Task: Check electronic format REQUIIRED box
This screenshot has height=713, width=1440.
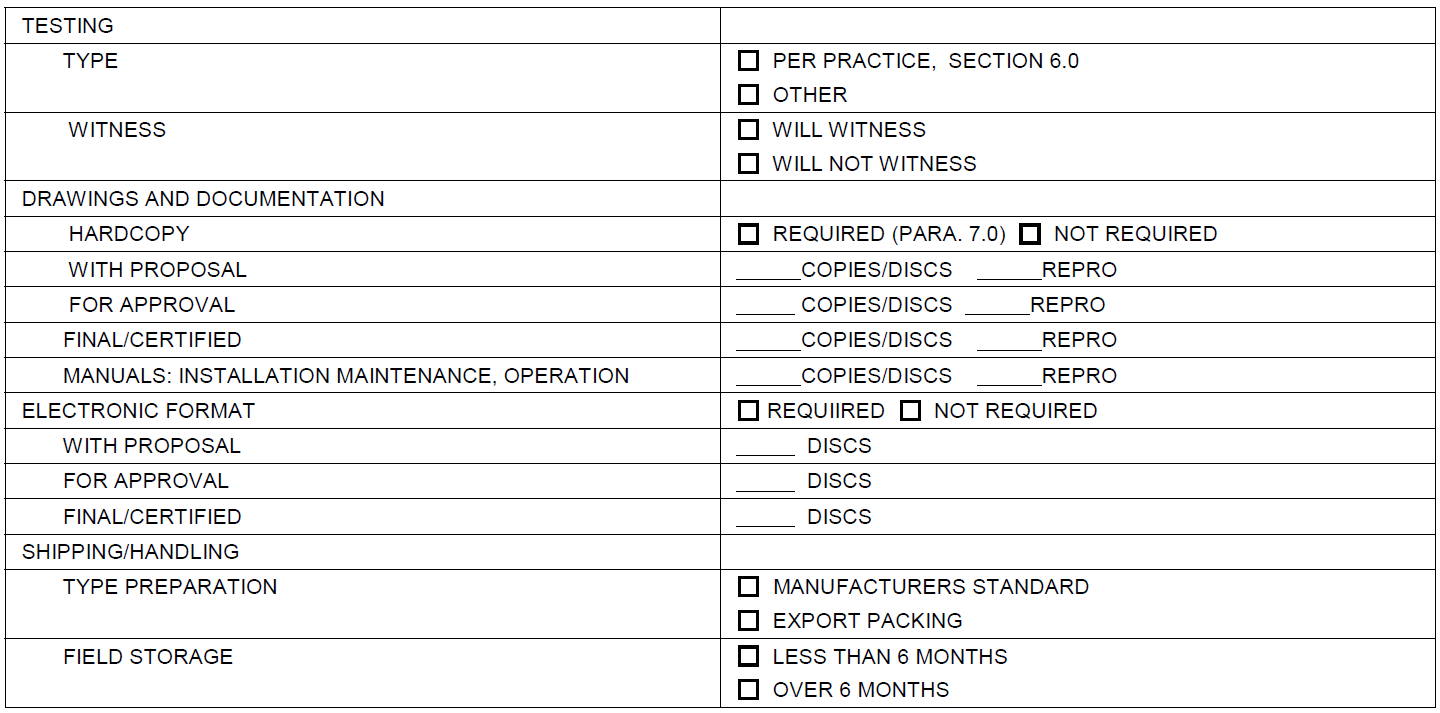Action: [748, 411]
